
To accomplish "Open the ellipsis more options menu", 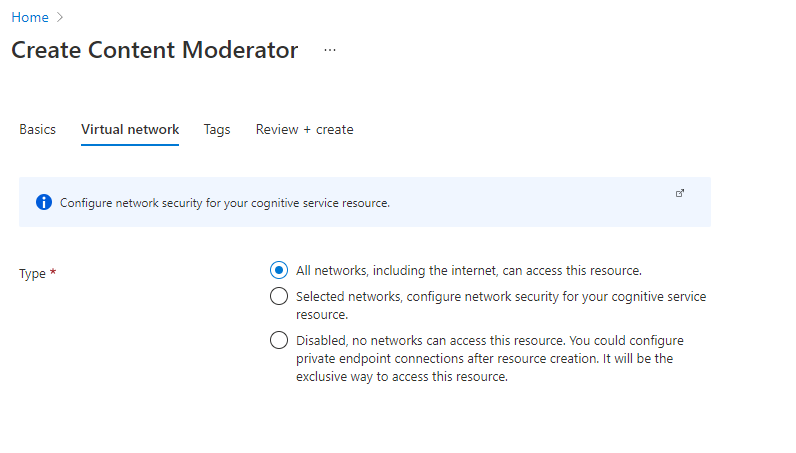I will [x=330, y=50].
